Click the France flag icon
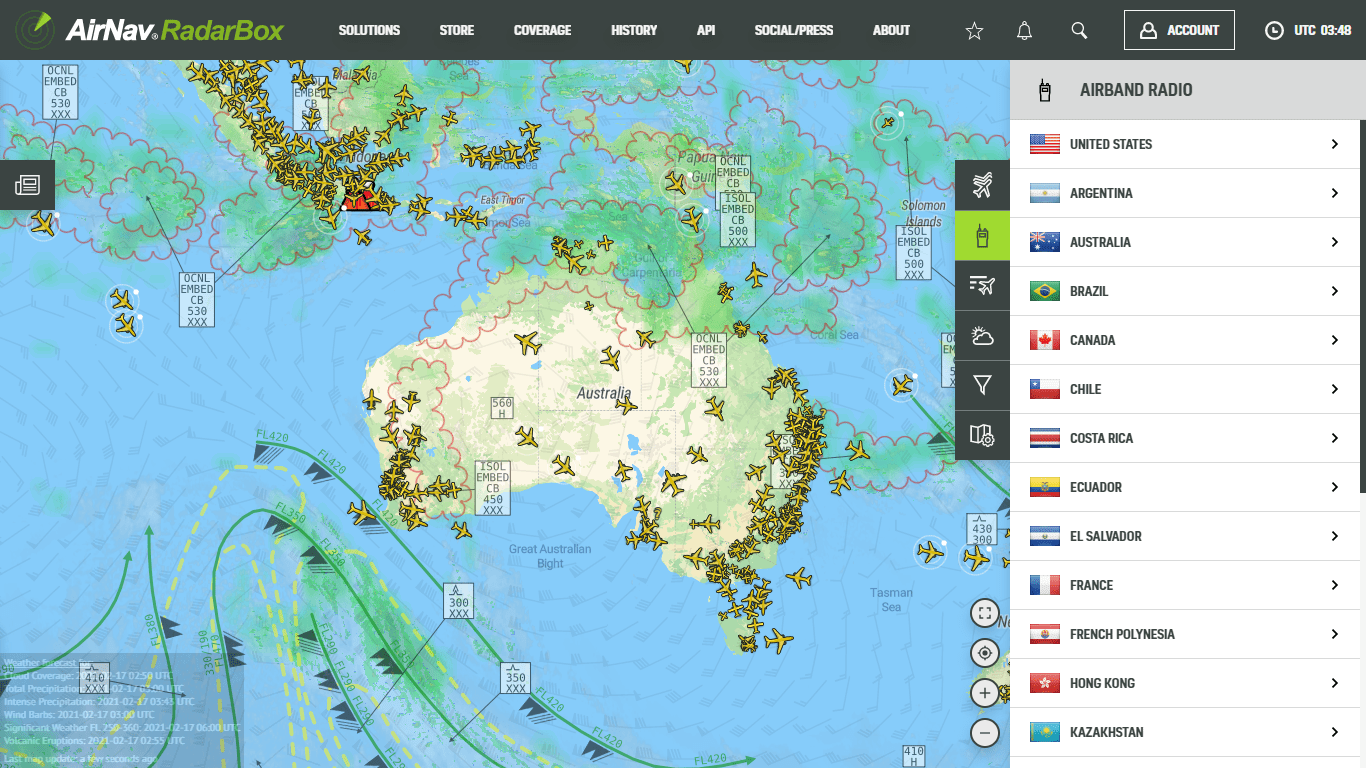The width and height of the screenshot is (1366, 768). click(x=1045, y=585)
